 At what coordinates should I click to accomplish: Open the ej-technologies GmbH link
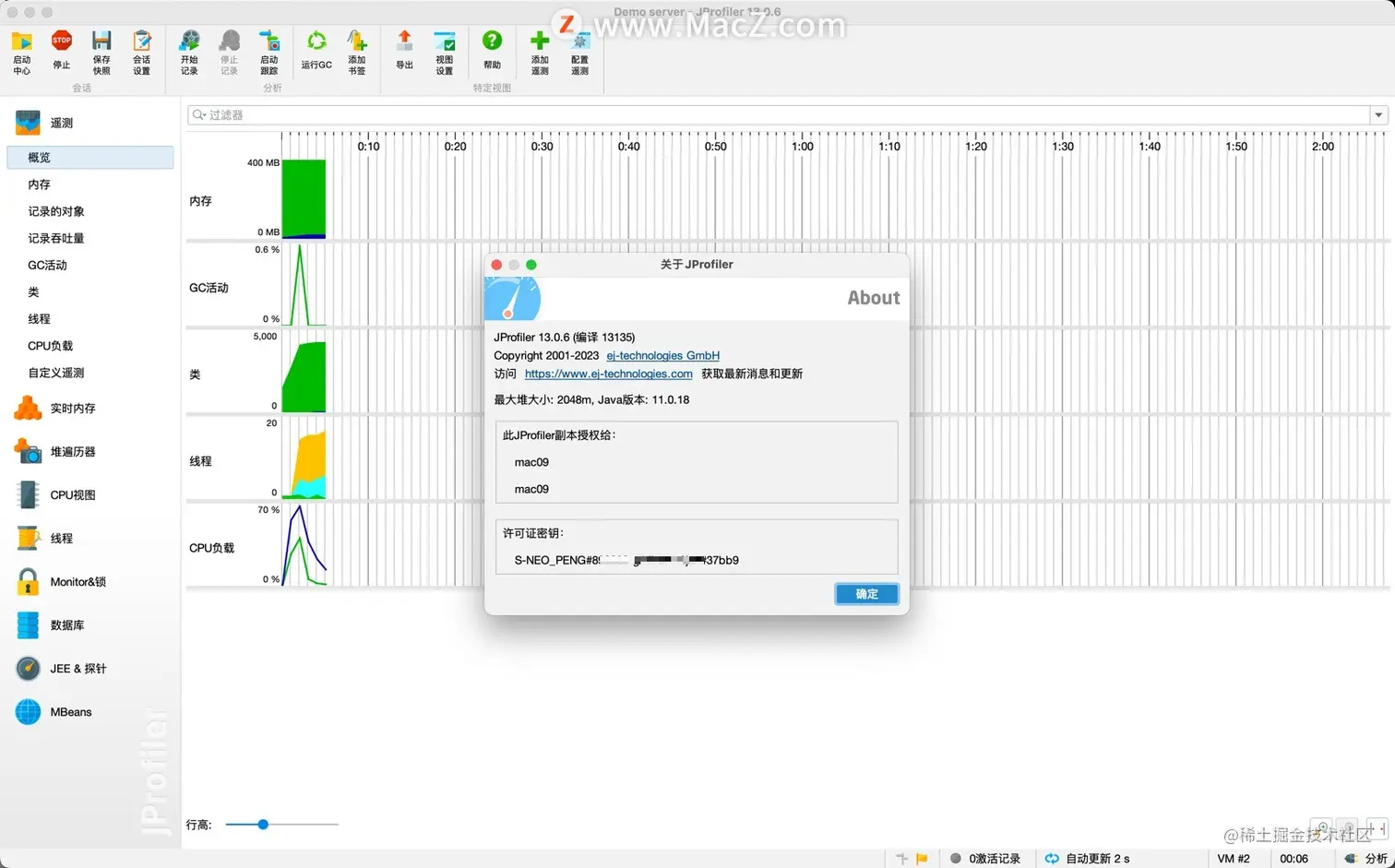click(x=662, y=355)
